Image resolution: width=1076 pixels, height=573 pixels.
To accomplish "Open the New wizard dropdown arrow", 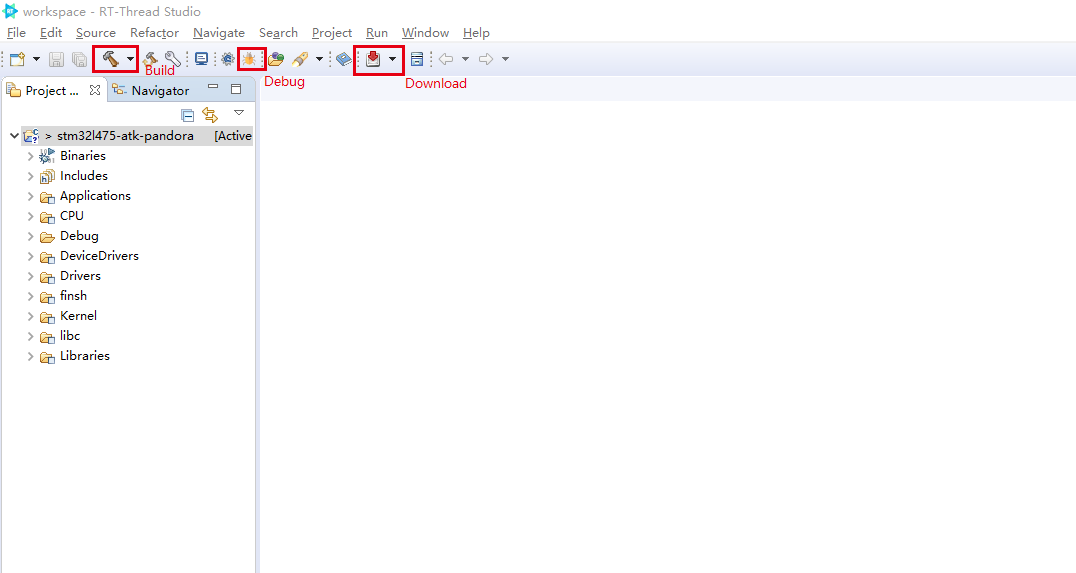I will click(36, 59).
